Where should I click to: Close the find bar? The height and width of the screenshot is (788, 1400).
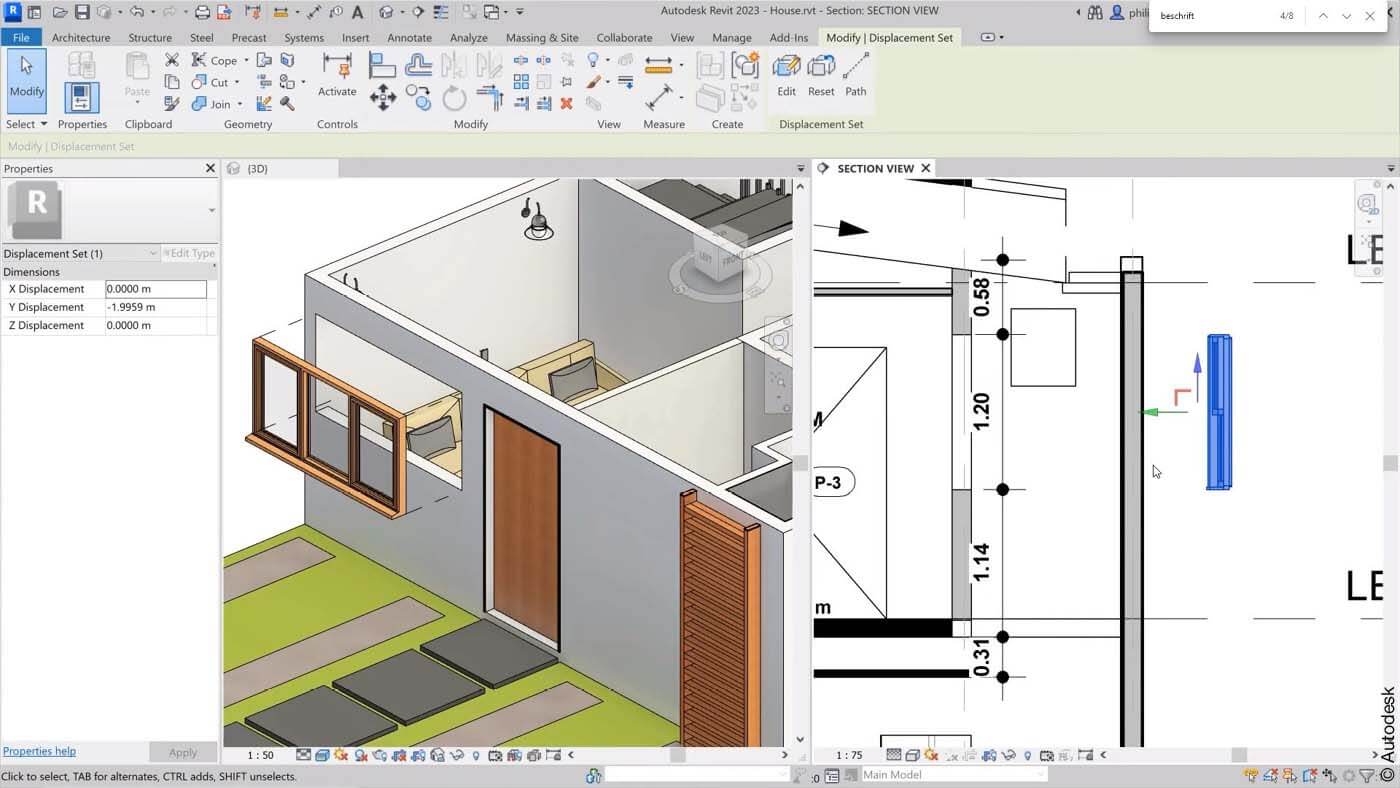point(1370,16)
